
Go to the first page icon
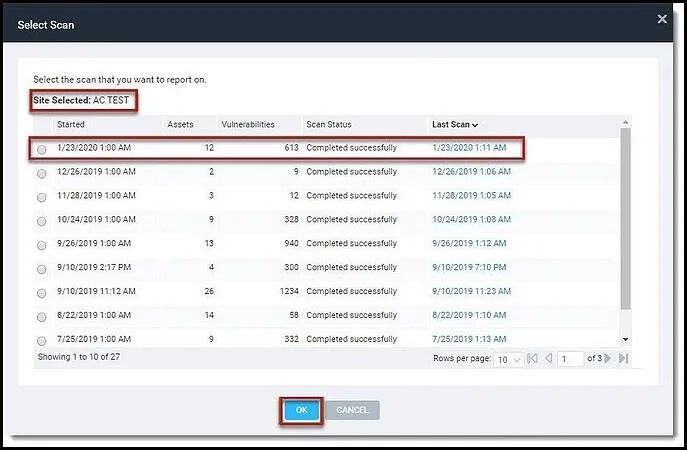pos(532,358)
